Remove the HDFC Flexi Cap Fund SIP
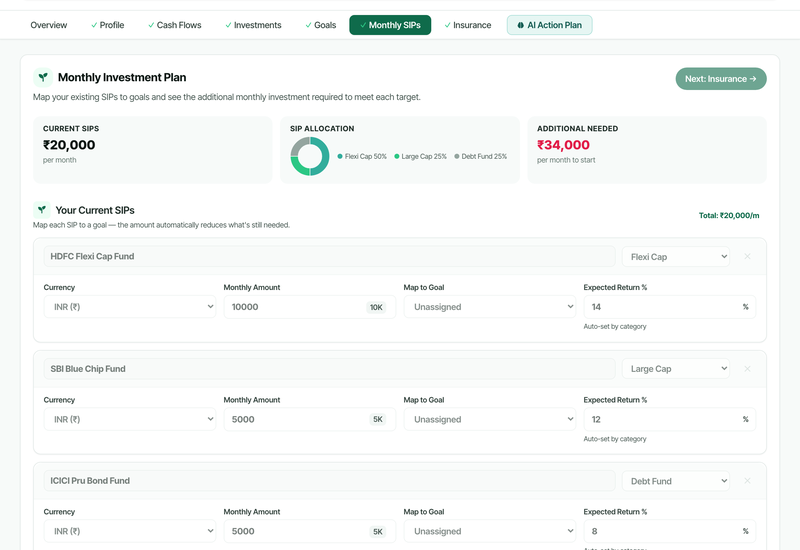Image resolution: width=800 pixels, height=550 pixels. [747, 257]
